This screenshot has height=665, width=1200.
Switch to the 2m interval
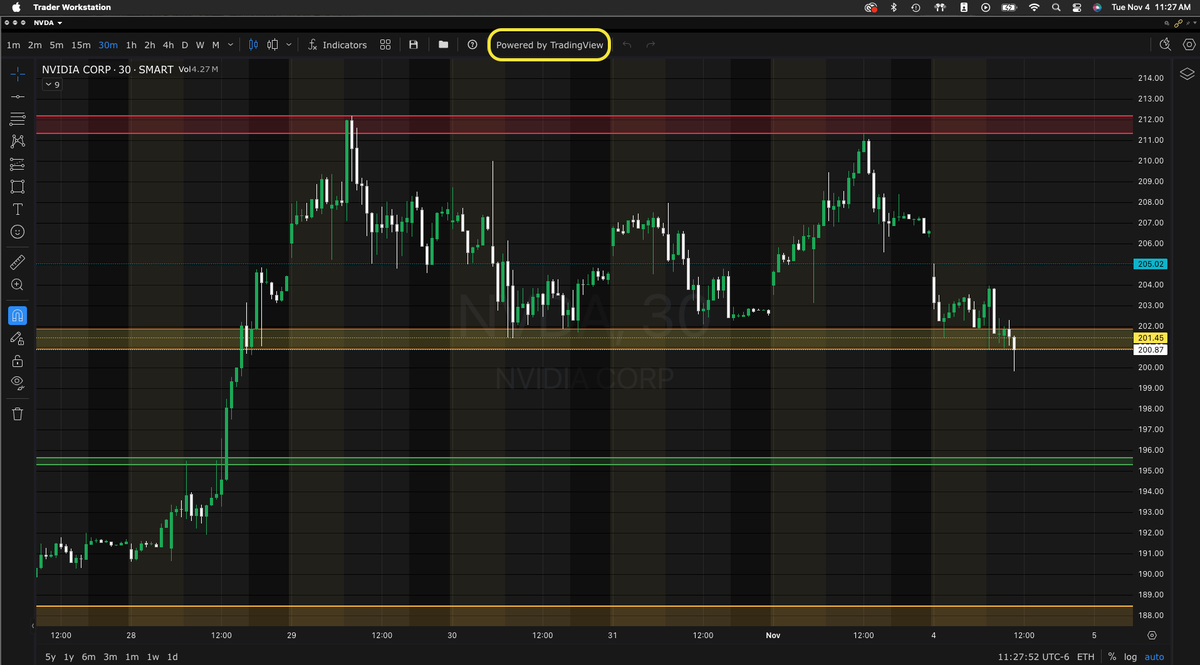35,45
